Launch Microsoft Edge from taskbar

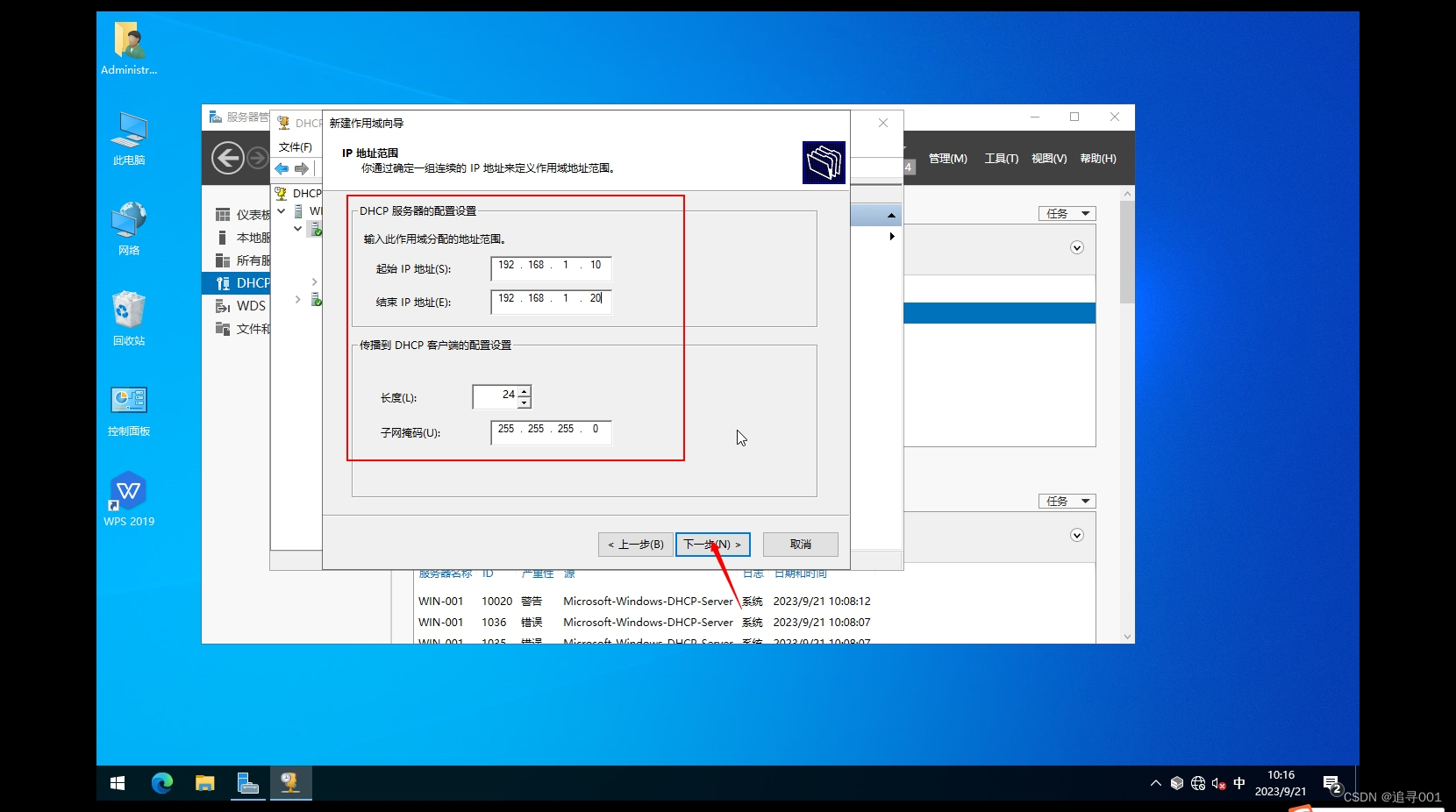161,783
